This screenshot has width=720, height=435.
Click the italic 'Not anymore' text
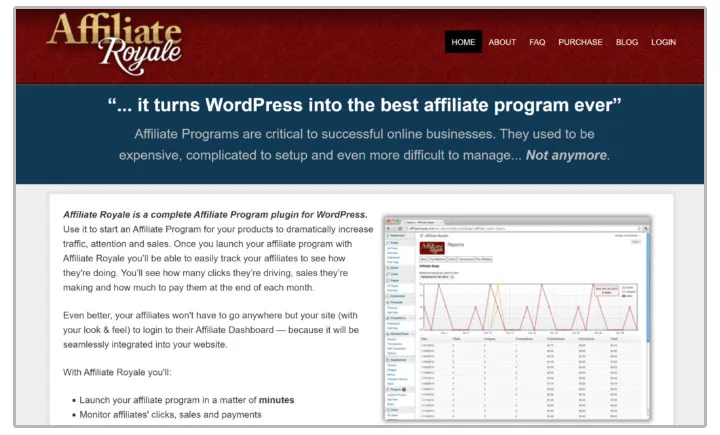pos(566,155)
